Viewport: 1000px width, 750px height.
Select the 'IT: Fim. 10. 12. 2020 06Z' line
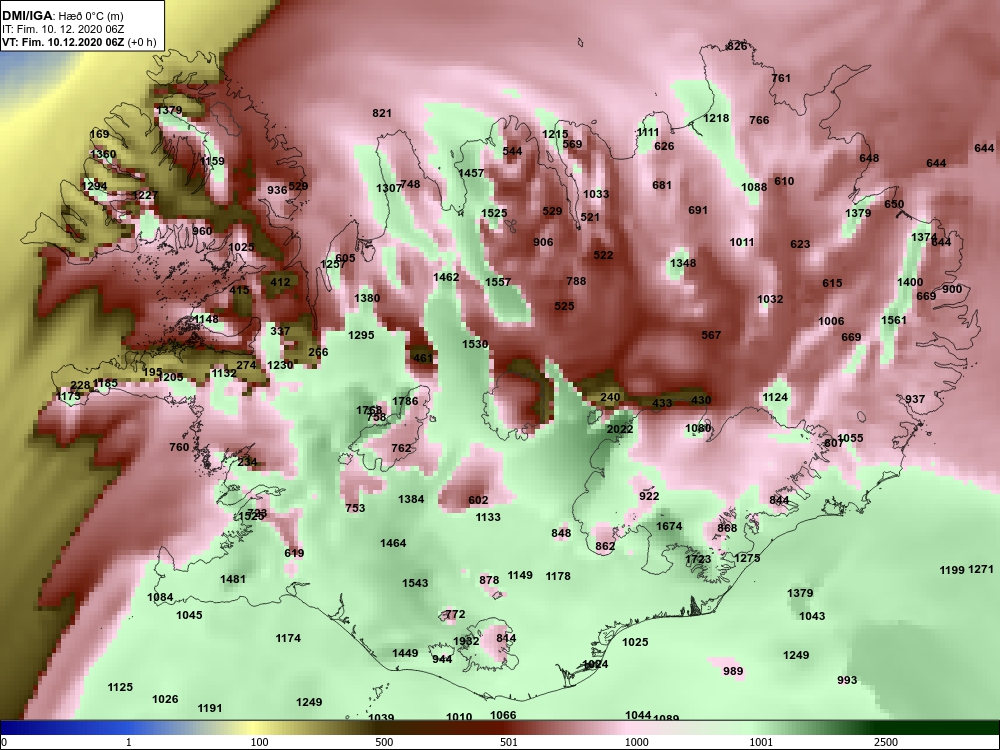[62, 29]
